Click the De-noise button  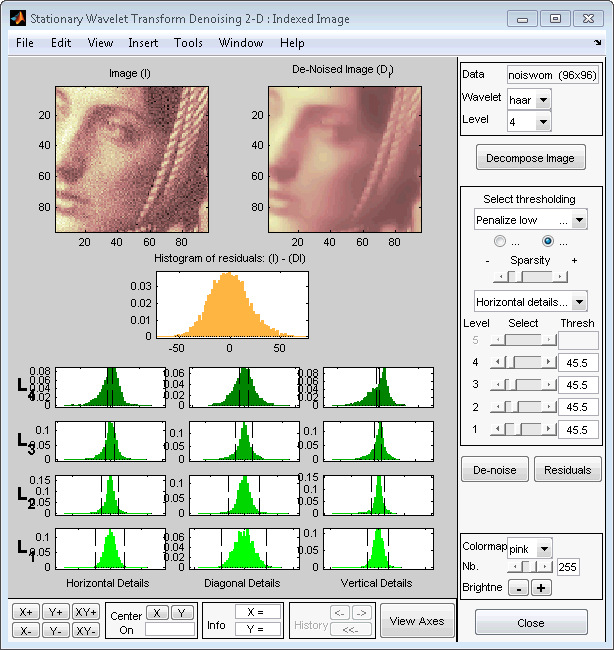[x=494, y=469]
